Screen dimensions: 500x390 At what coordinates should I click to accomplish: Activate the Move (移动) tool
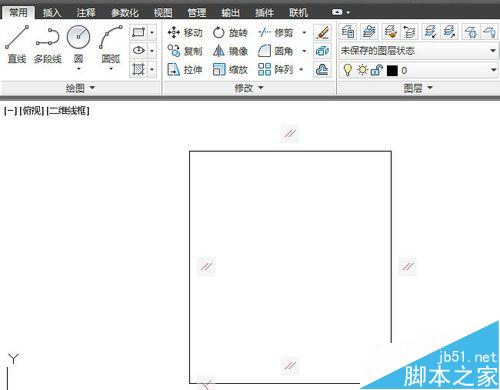point(185,32)
